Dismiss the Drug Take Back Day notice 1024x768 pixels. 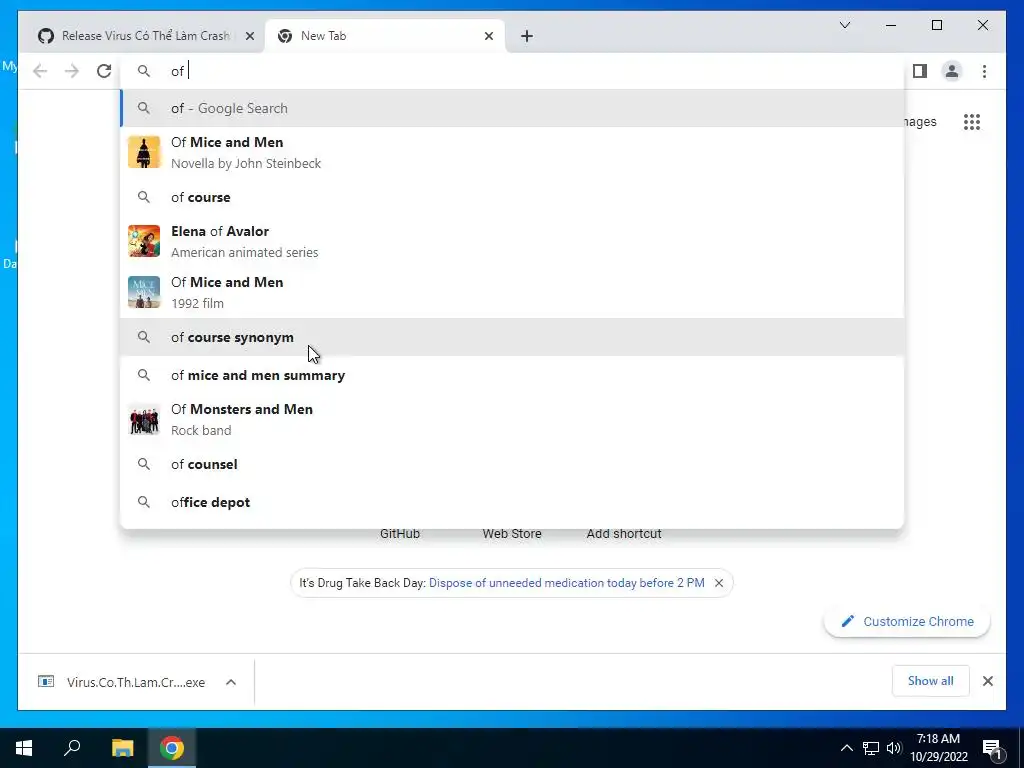point(719,583)
